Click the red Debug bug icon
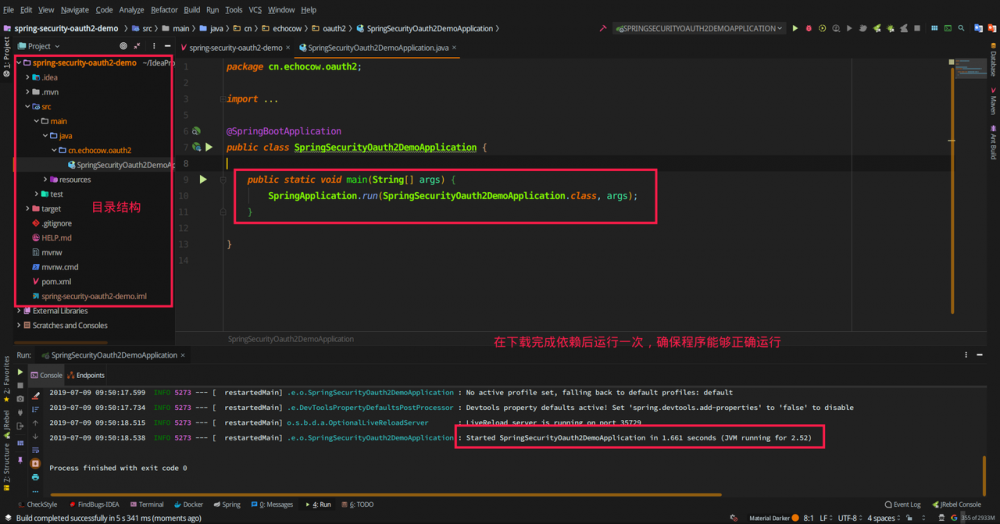The image size is (1000, 524). coord(810,29)
